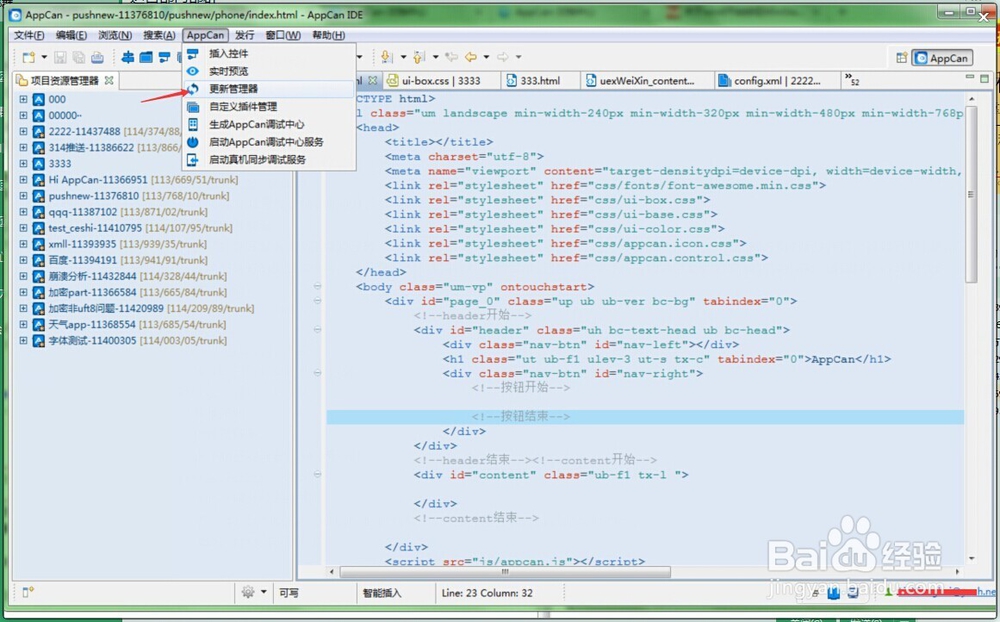Open the 文件(F) menu
Screen dimensions: 1000x622
29,35
